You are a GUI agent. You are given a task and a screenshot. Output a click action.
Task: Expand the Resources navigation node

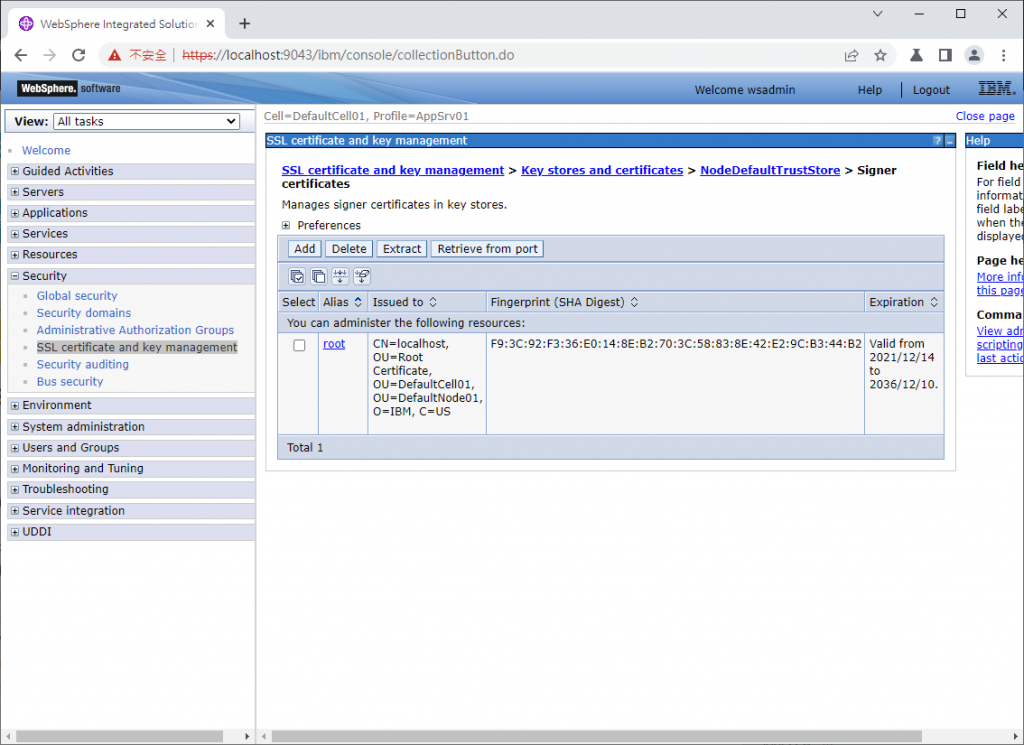(15, 255)
